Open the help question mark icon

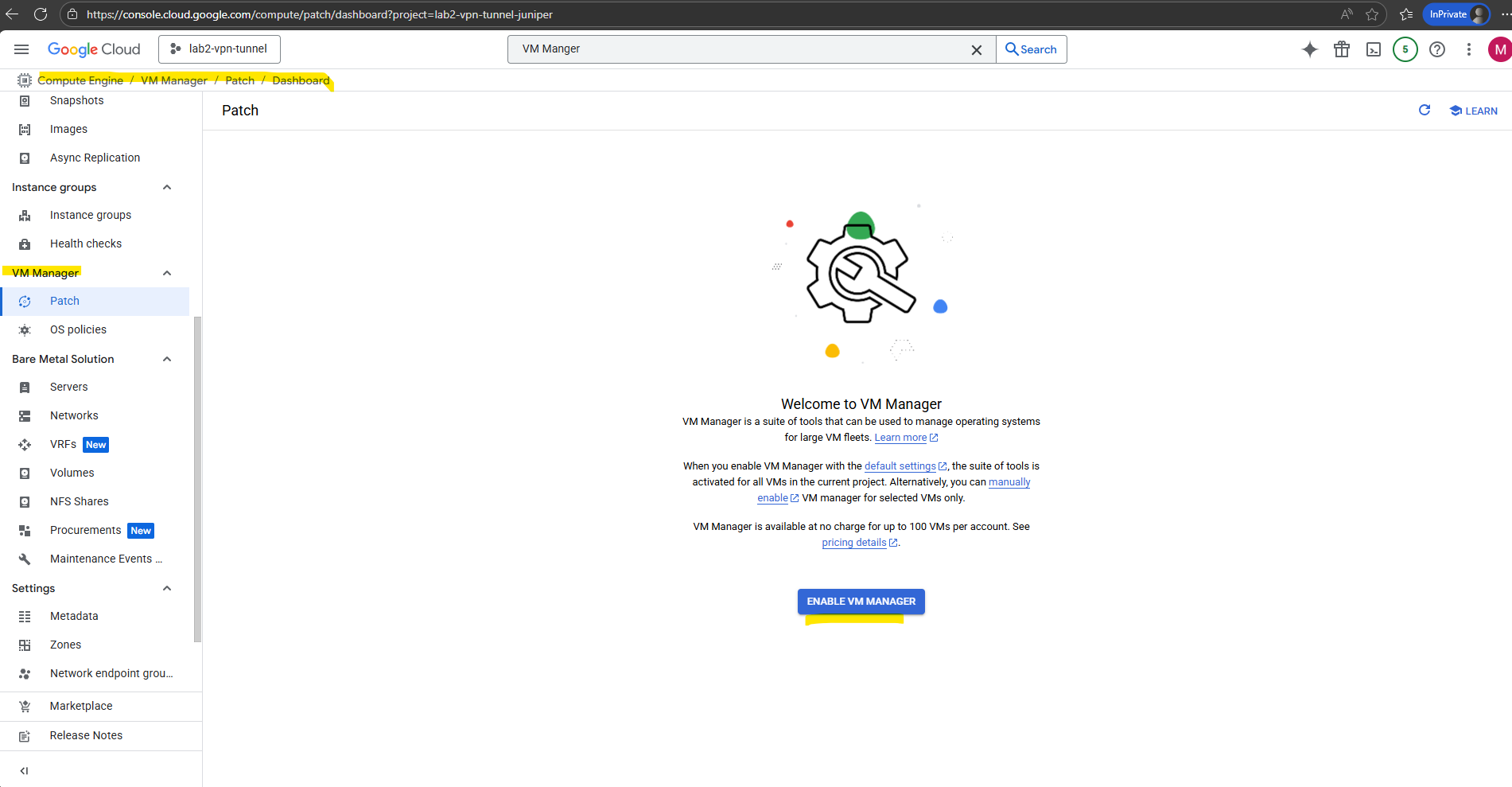pos(1437,49)
